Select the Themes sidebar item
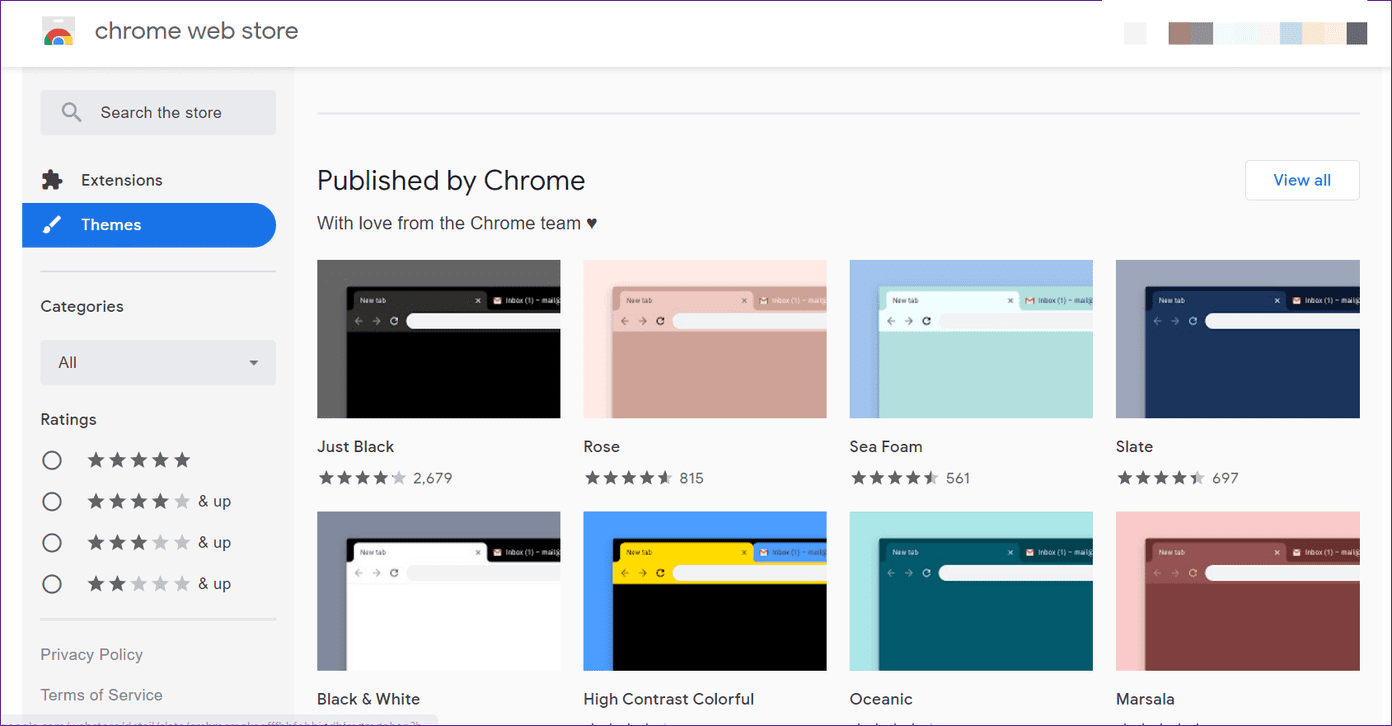1392x726 pixels. pos(149,225)
